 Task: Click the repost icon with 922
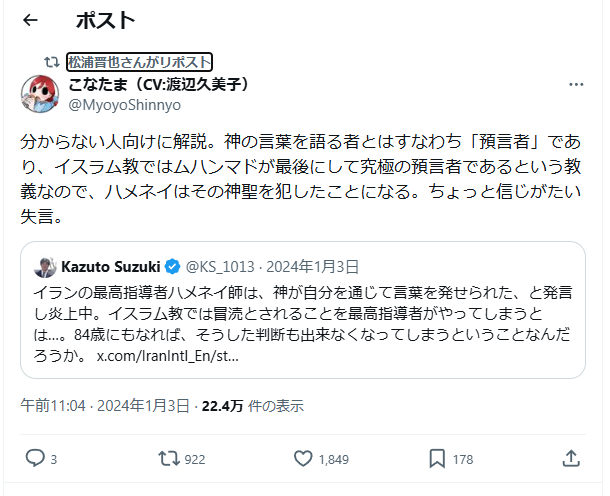[169, 458]
